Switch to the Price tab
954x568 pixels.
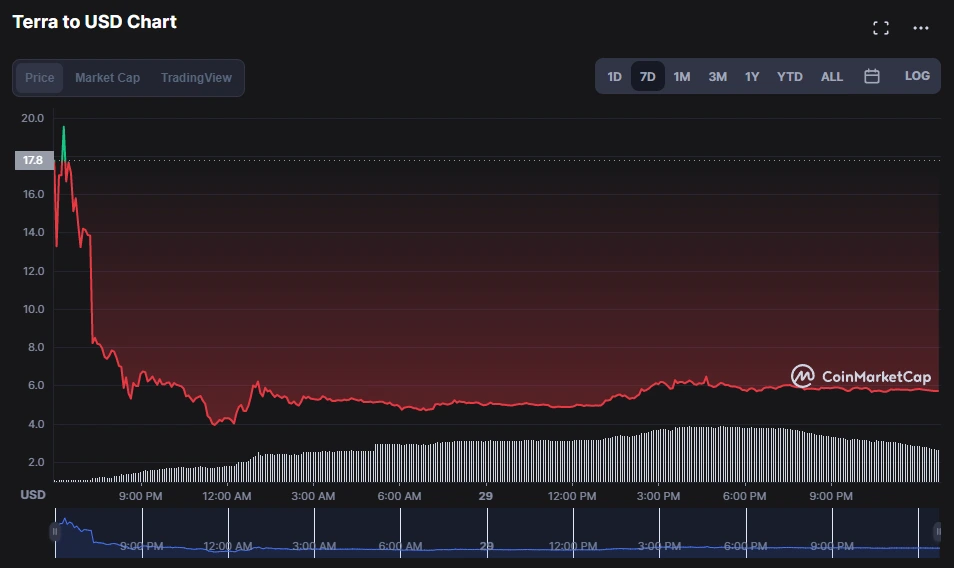coord(40,78)
